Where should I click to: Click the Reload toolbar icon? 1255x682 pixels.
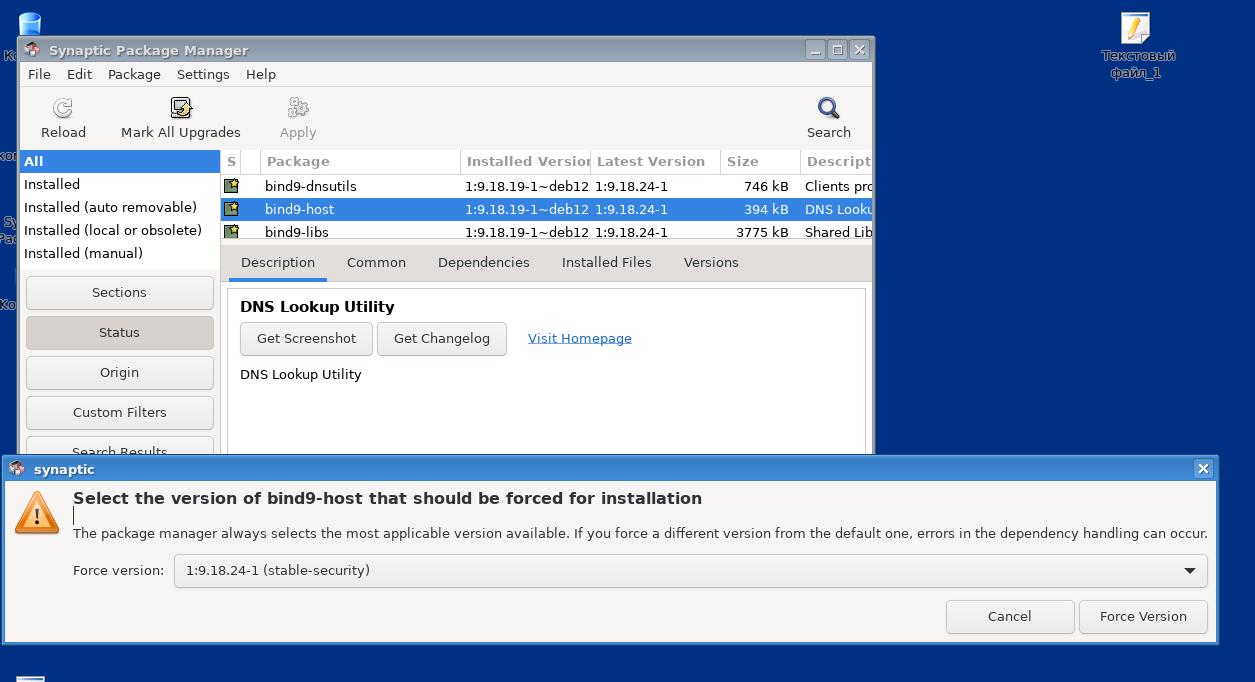tap(63, 108)
